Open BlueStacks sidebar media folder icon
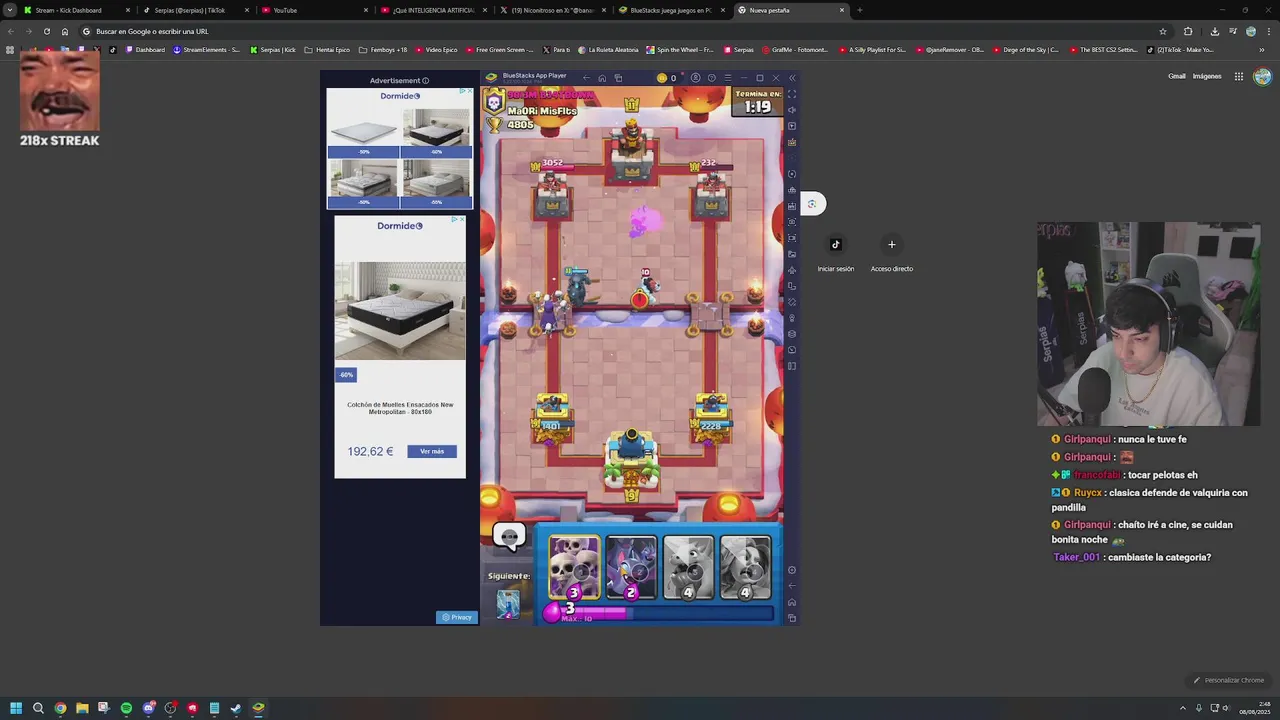The height and width of the screenshot is (720, 1280). click(792, 254)
